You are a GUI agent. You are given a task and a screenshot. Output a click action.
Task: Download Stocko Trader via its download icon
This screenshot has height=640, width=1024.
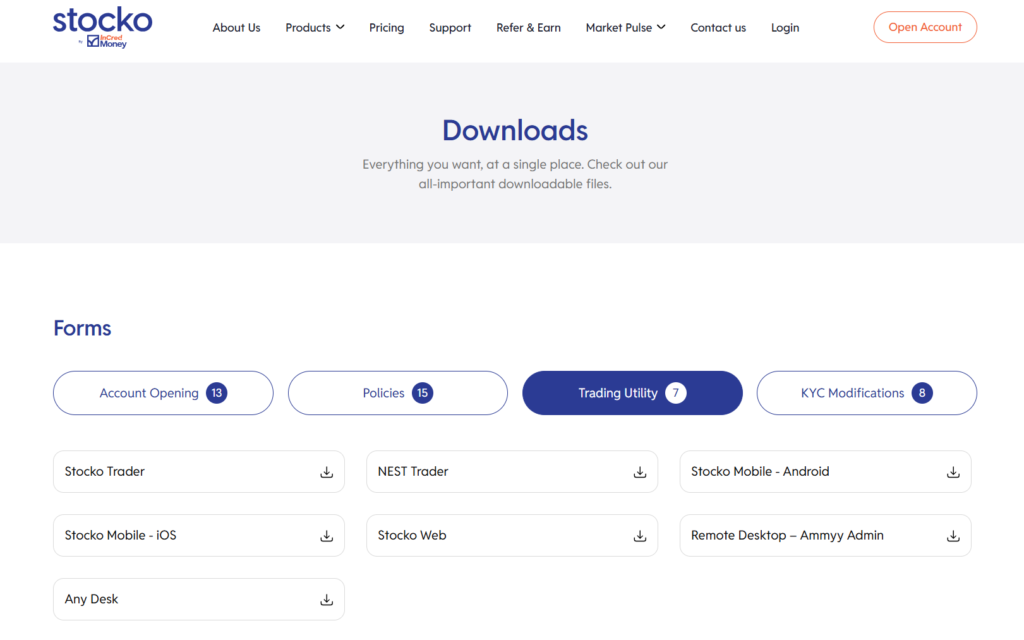click(x=326, y=472)
